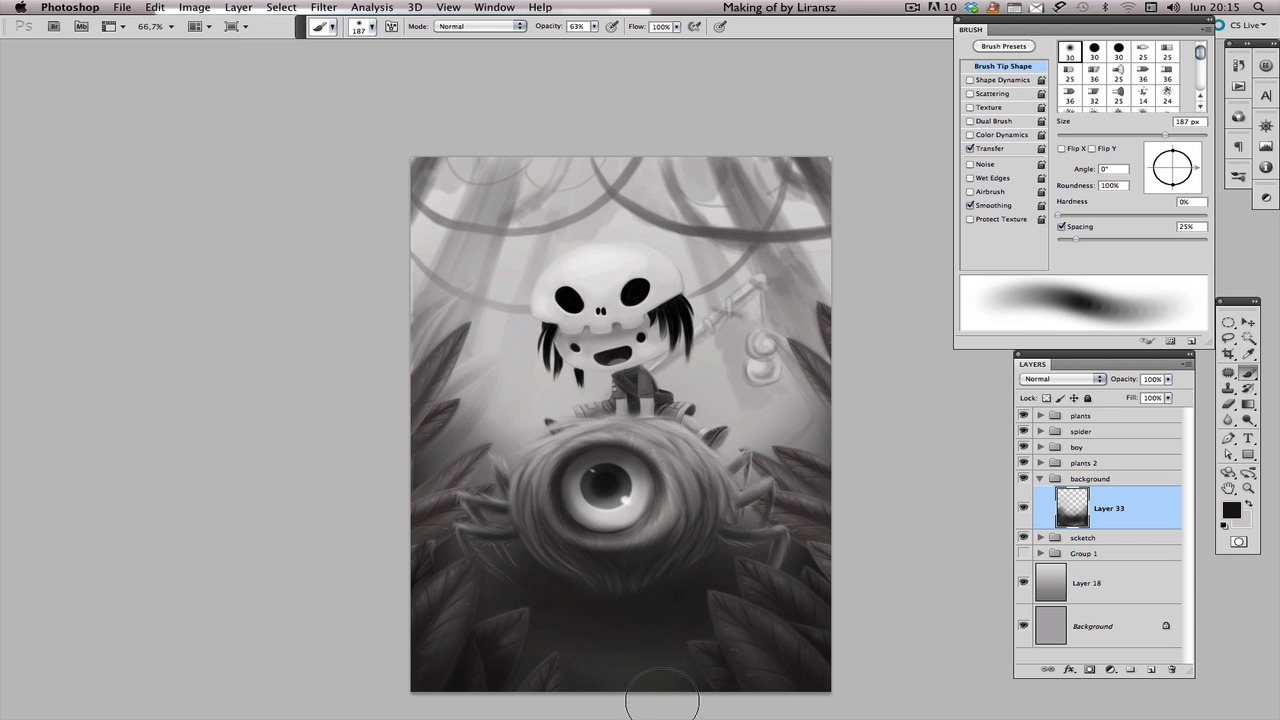Open brush Mode dropdown in options bar
Image resolution: width=1280 pixels, height=720 pixels.
tap(480, 26)
